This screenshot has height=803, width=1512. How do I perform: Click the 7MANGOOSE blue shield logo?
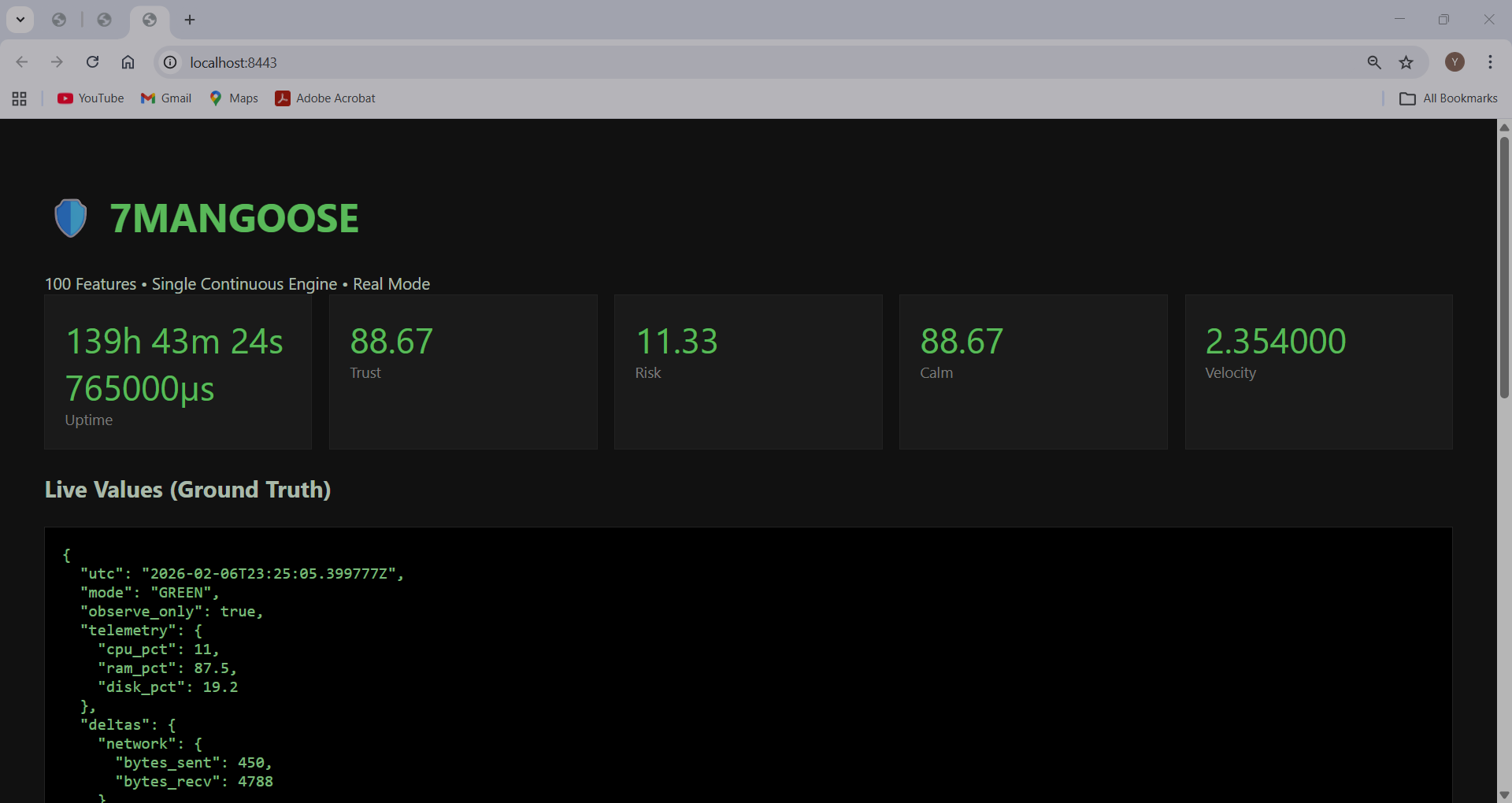71,218
